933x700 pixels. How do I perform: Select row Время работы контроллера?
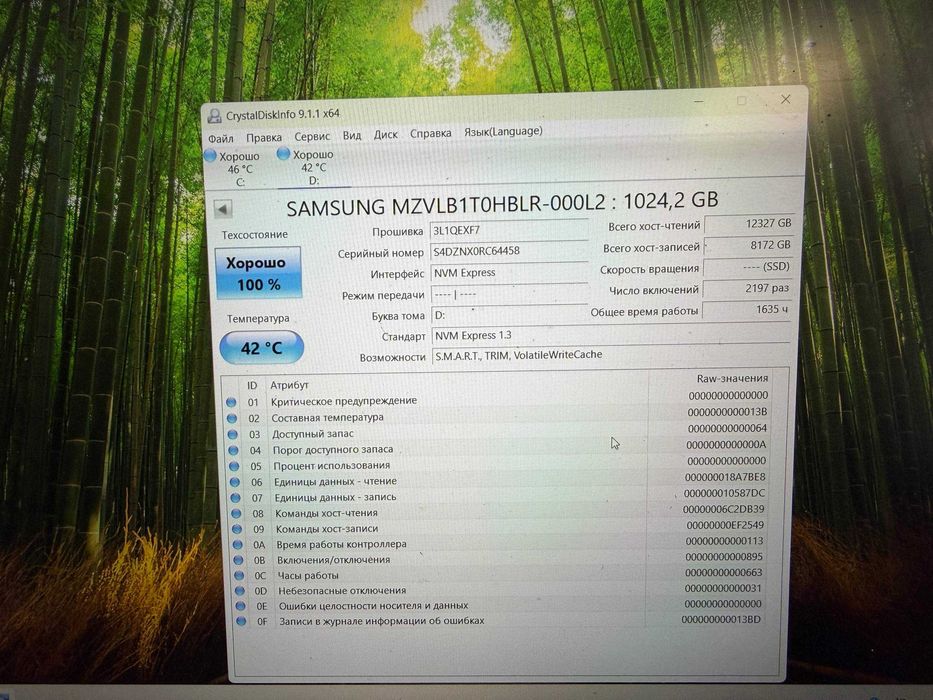pyautogui.click(x=500, y=543)
